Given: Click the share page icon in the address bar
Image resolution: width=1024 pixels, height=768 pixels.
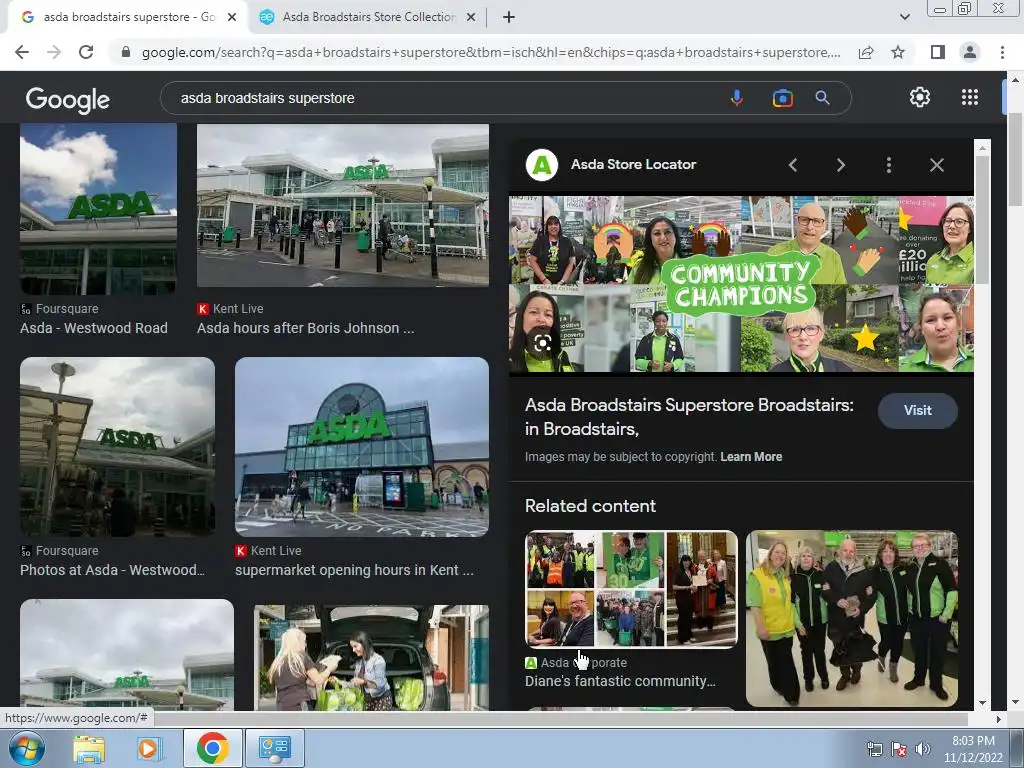Looking at the screenshot, I should pyautogui.click(x=866, y=52).
